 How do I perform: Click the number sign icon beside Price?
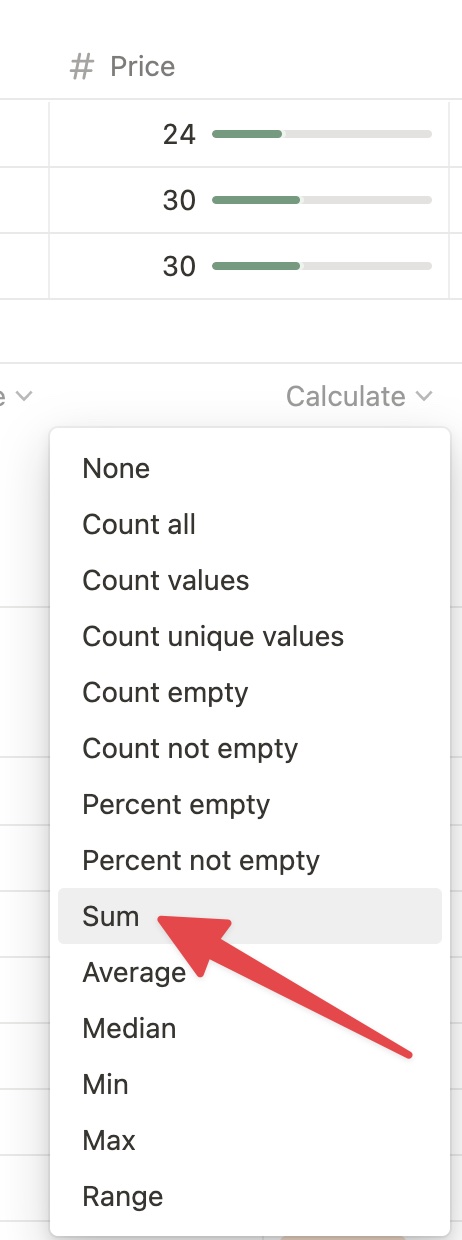point(82,67)
